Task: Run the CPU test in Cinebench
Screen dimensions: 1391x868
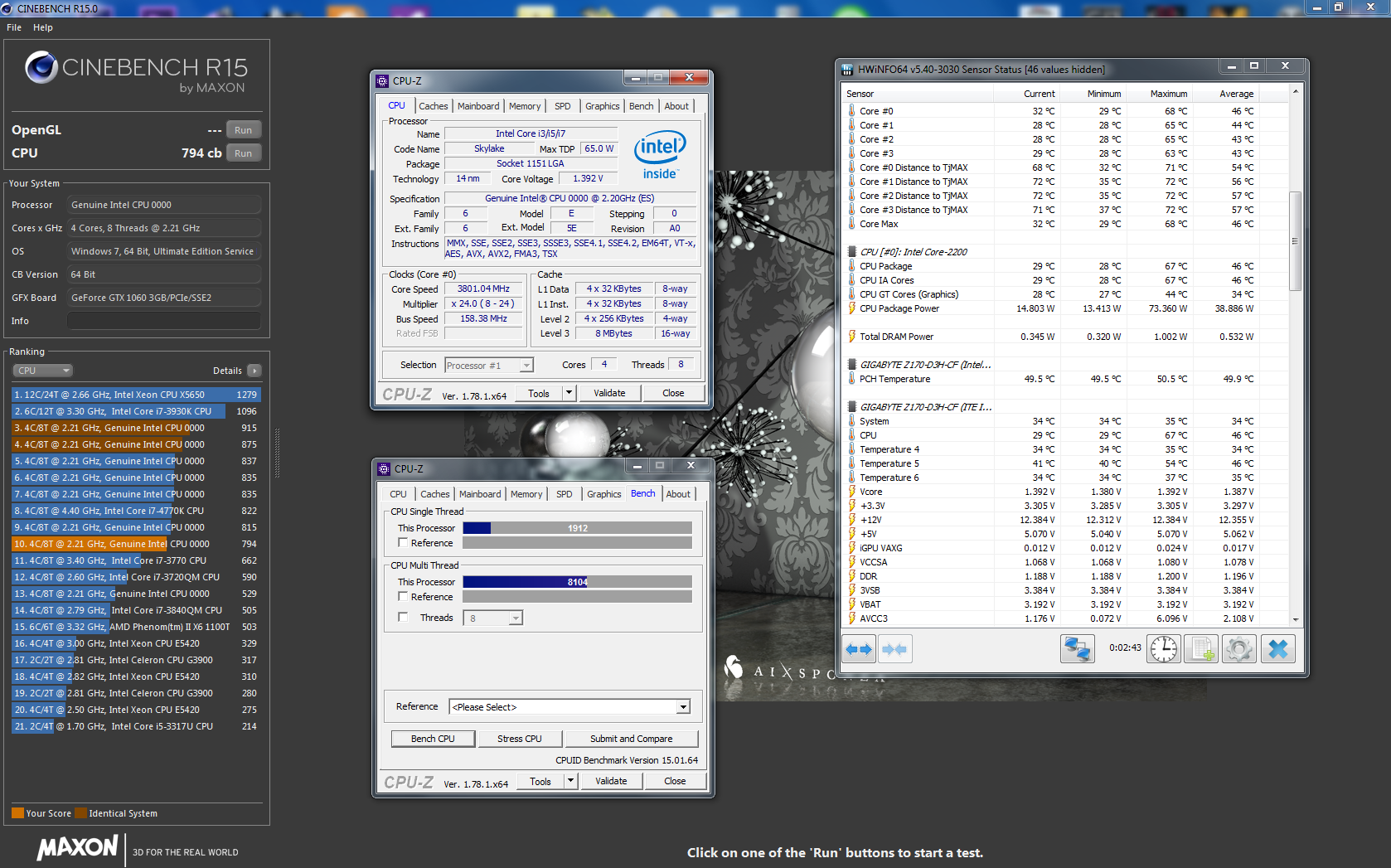Action: pyautogui.click(x=243, y=153)
